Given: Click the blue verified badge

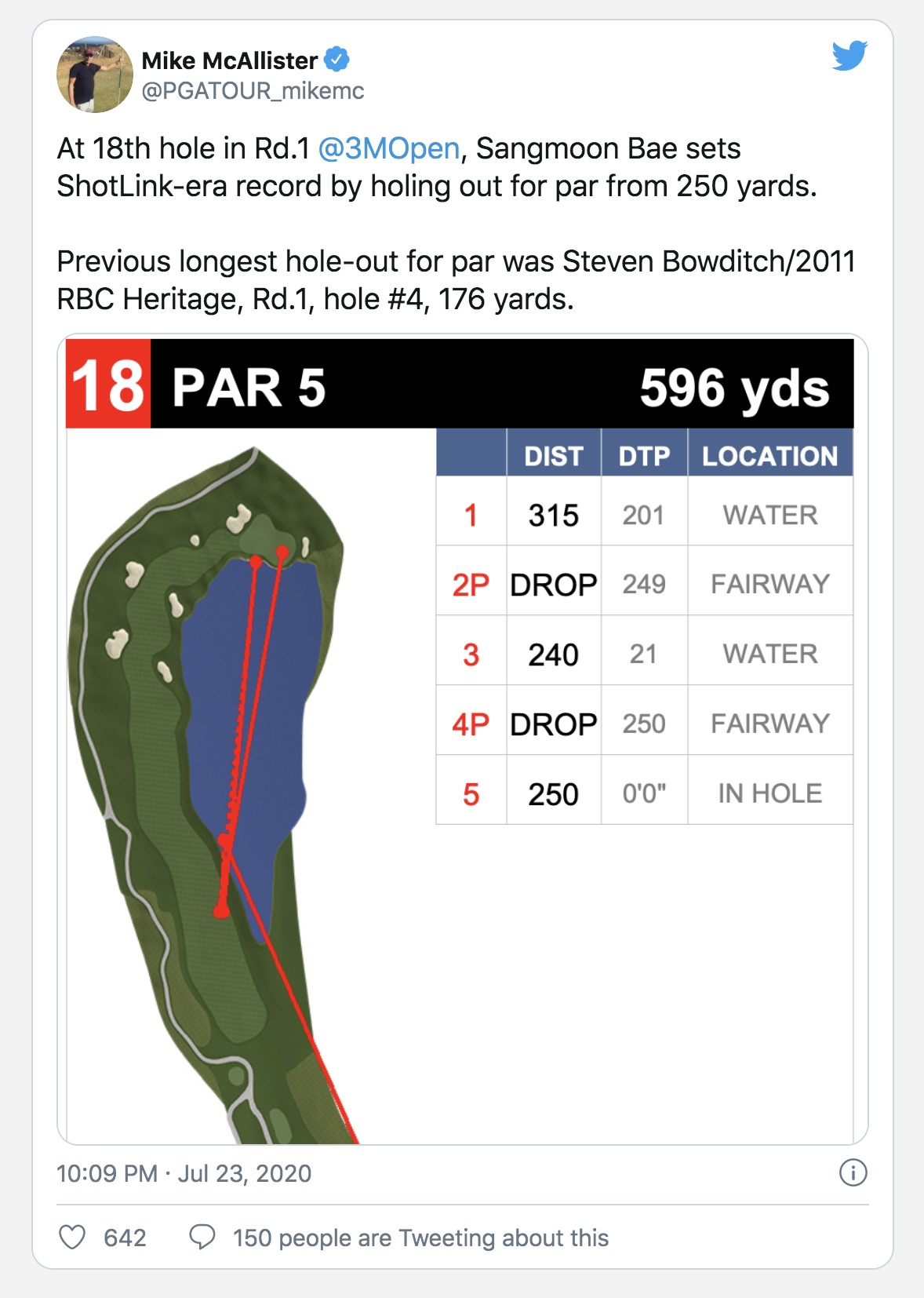Looking at the screenshot, I should click(x=336, y=59).
